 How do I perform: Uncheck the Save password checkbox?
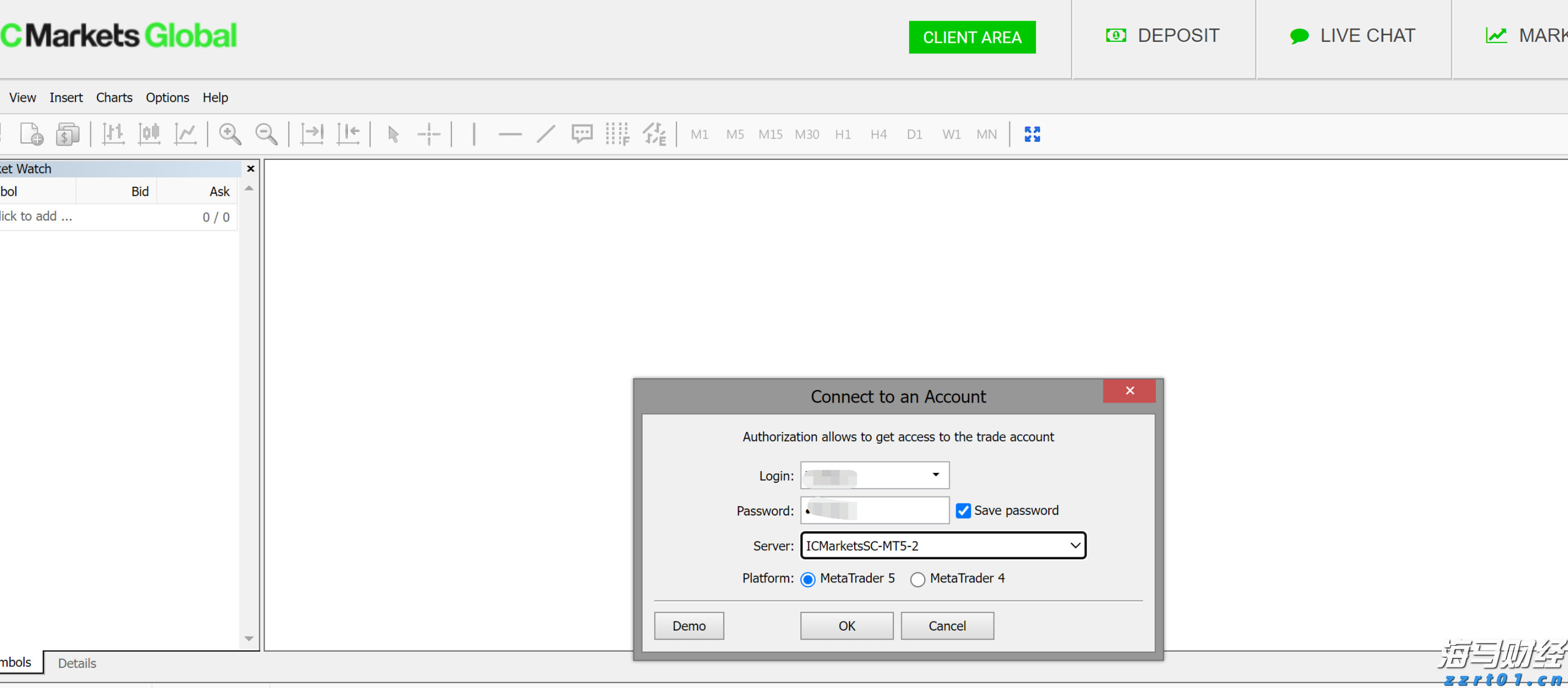[962, 510]
